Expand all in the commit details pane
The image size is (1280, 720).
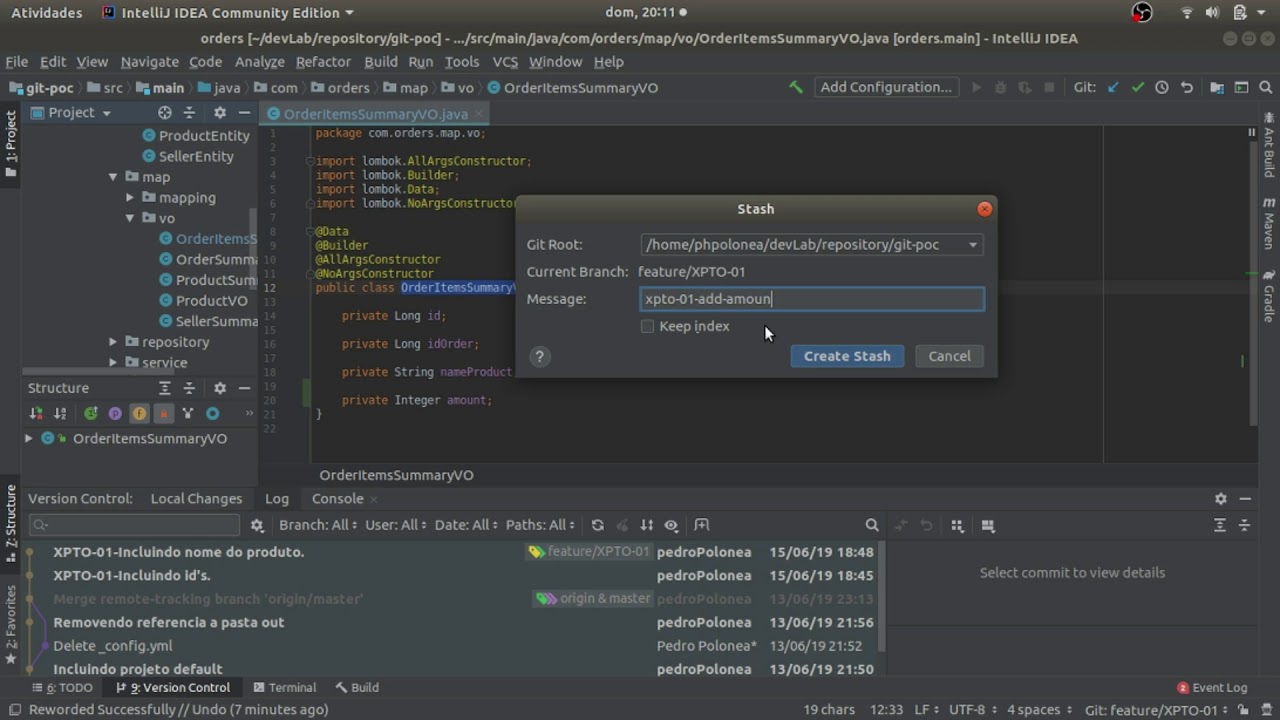click(x=1220, y=525)
